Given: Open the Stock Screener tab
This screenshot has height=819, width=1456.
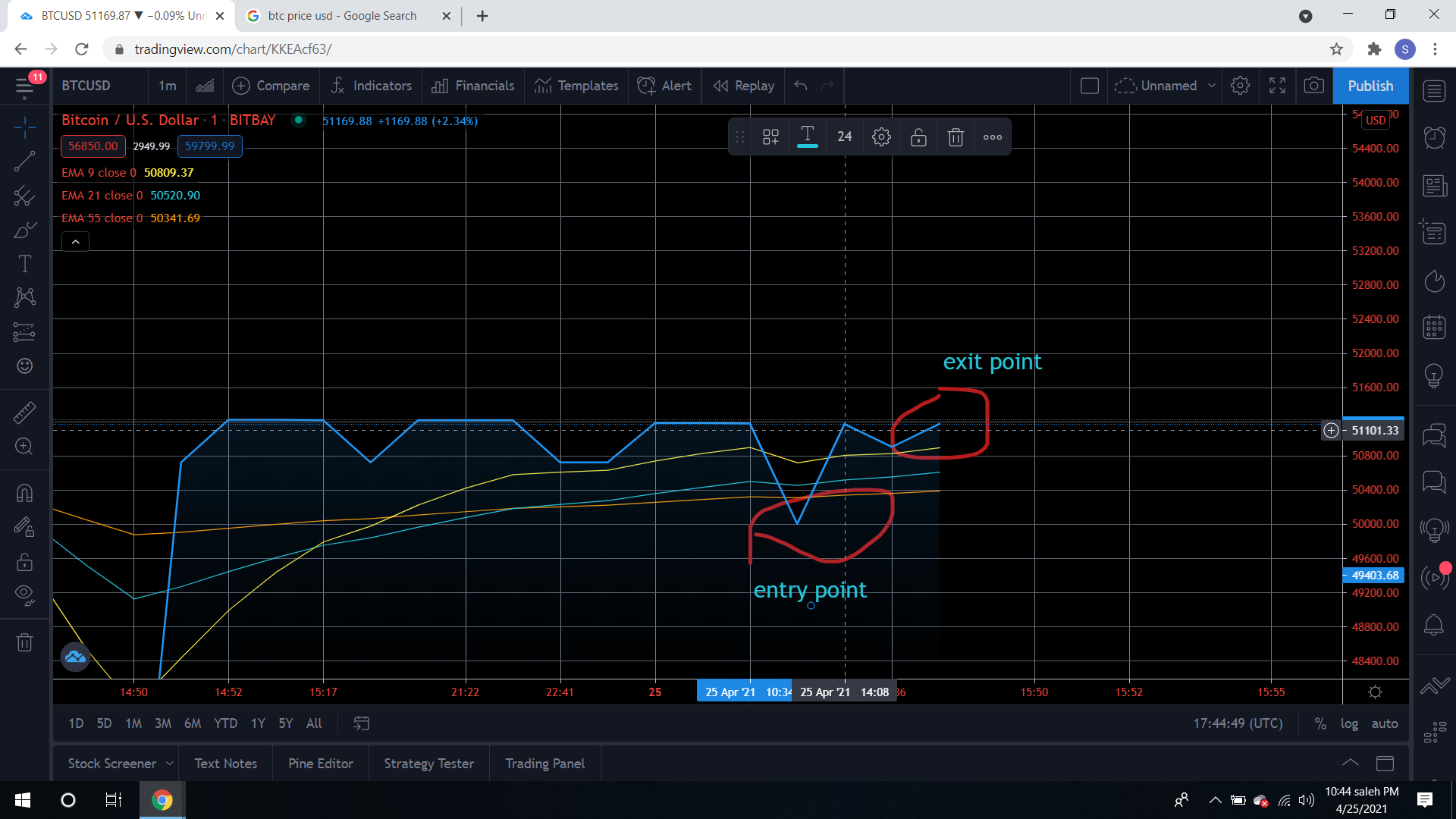Looking at the screenshot, I should point(112,764).
